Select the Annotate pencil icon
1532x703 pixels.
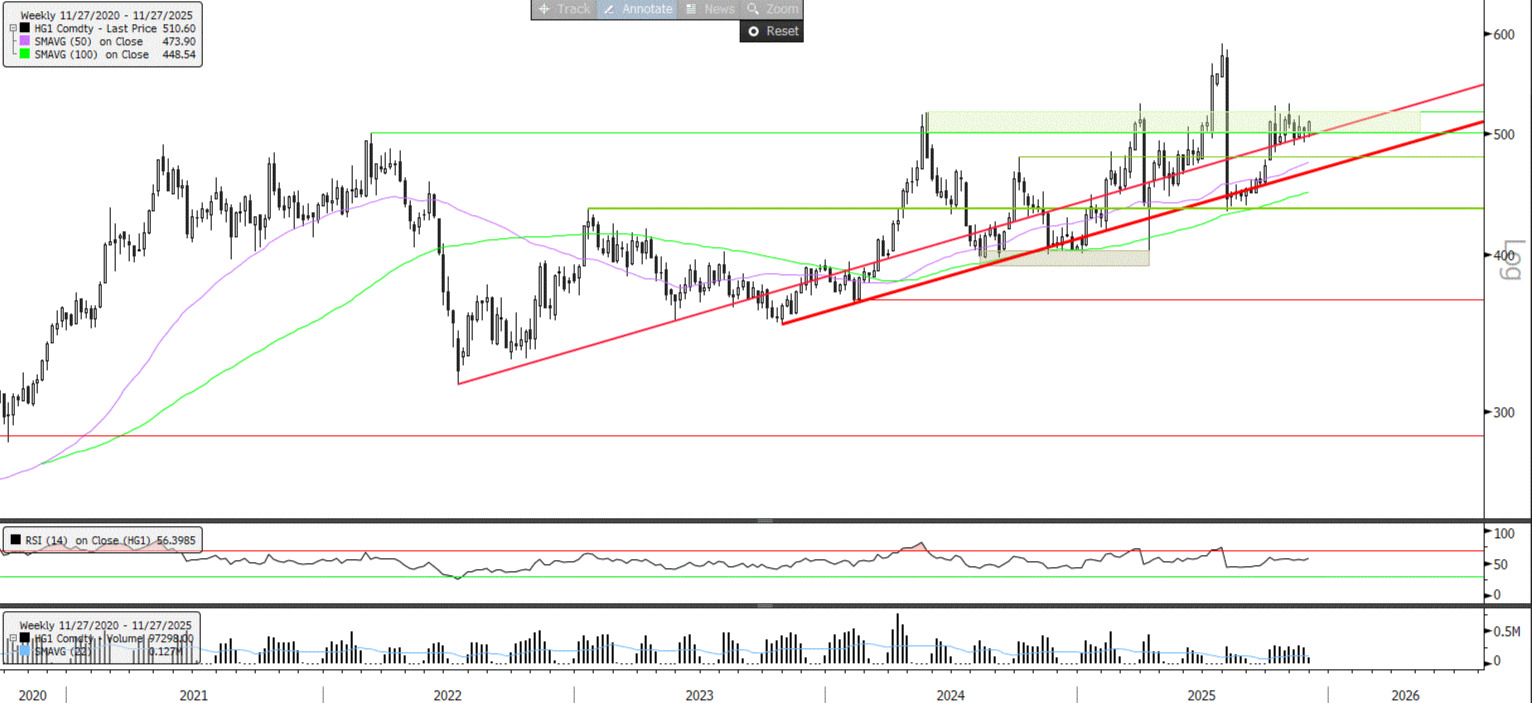pos(609,9)
